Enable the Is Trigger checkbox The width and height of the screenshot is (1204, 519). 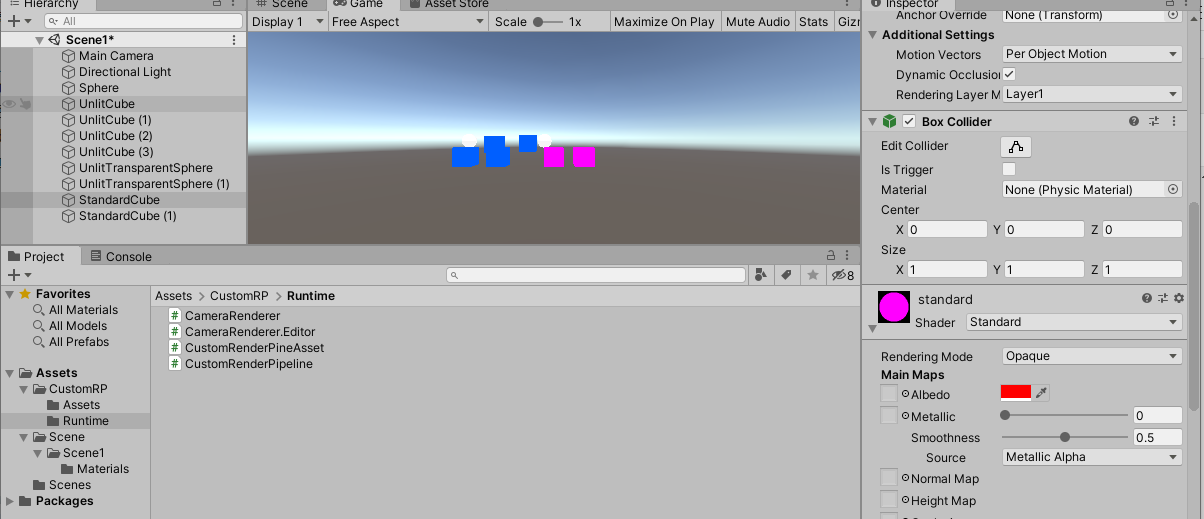tap(1009, 169)
